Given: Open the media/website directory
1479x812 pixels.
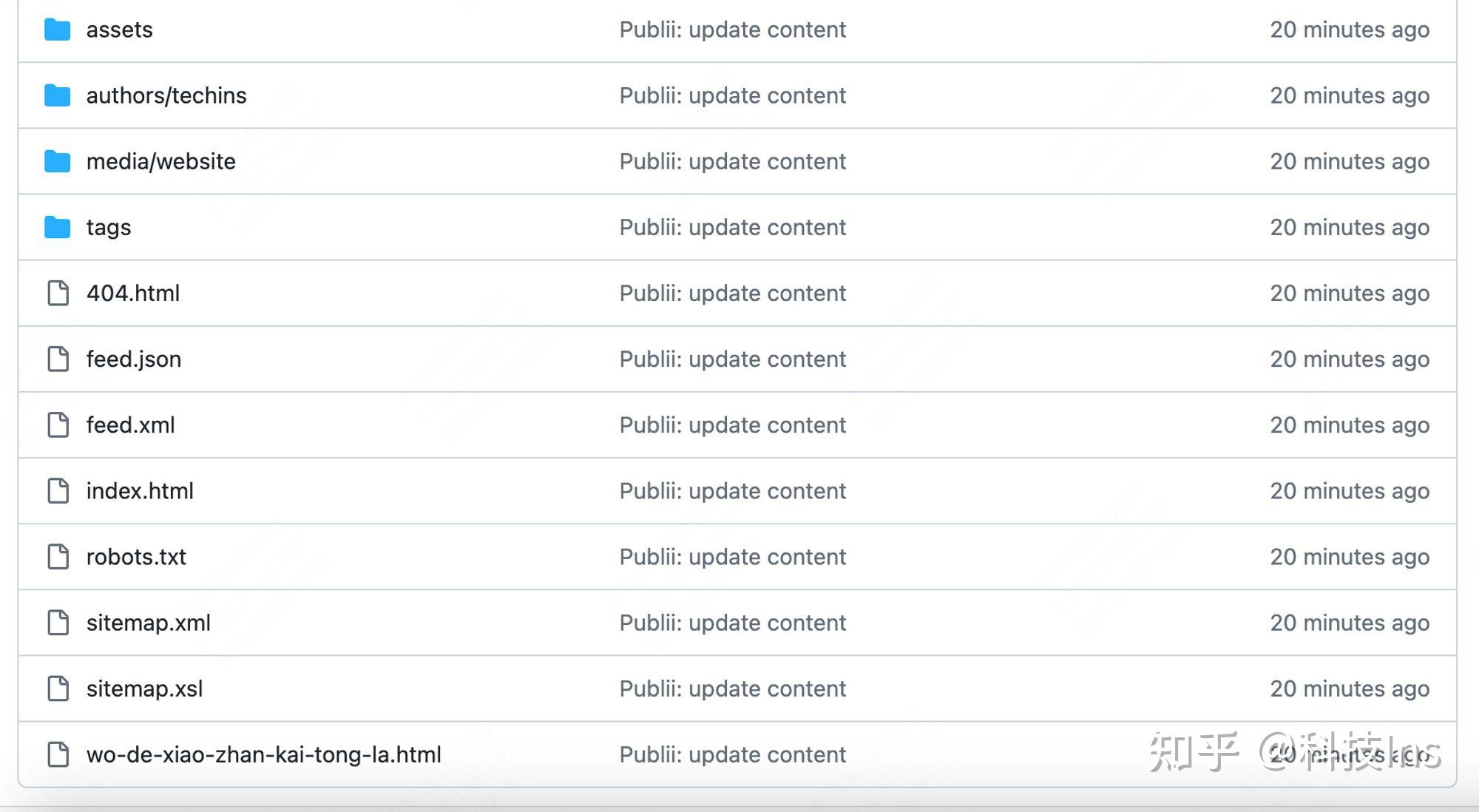Looking at the screenshot, I should pos(160,161).
